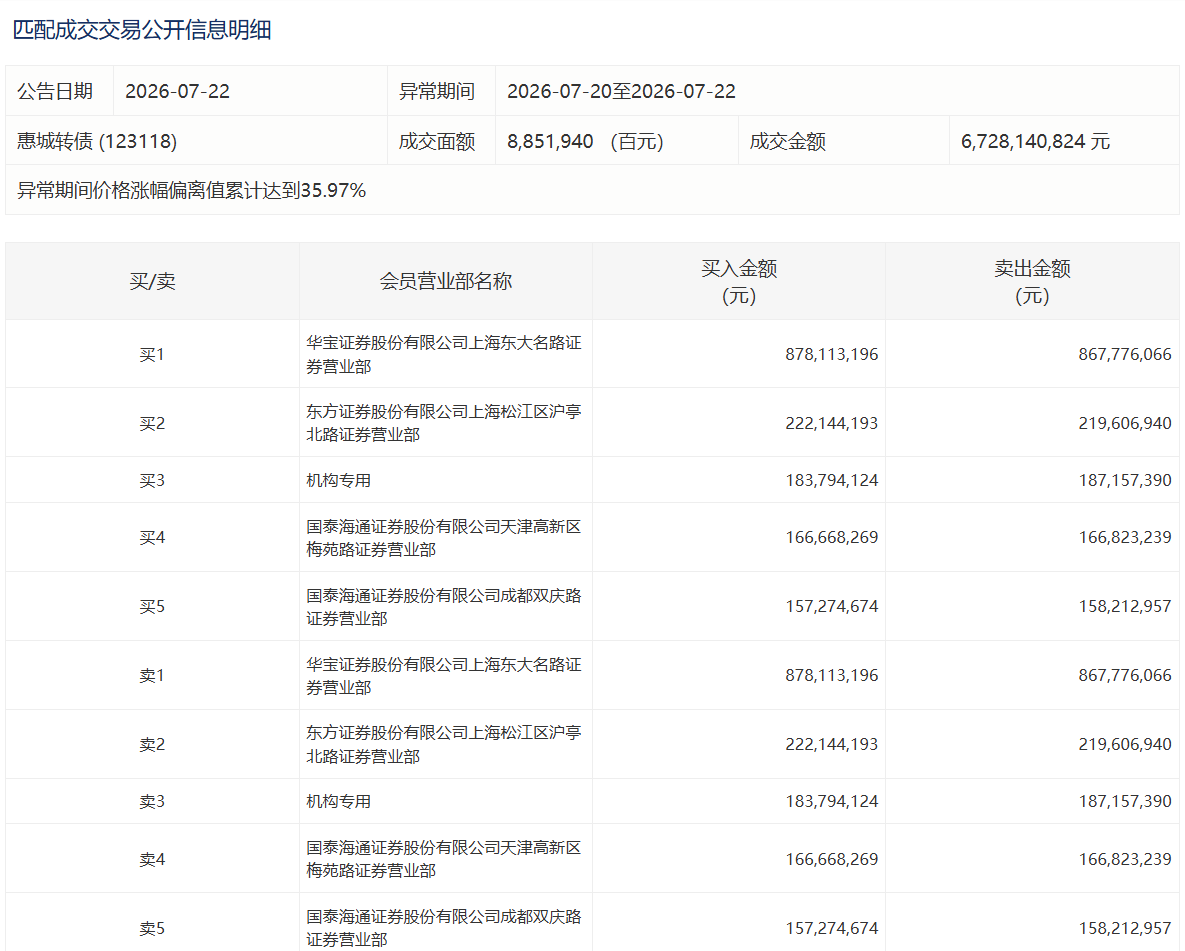Click the 异常期间 label
1185x951 pixels.
[x=437, y=91]
